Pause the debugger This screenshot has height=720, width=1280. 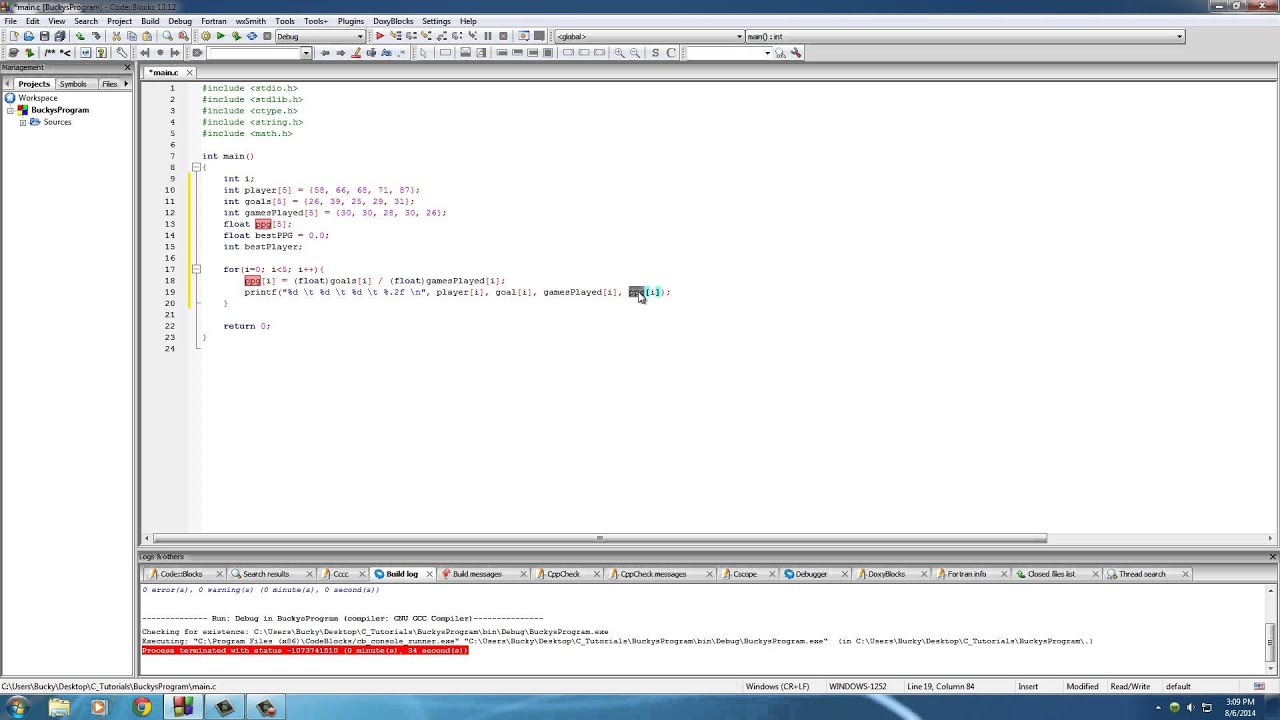pos(488,36)
